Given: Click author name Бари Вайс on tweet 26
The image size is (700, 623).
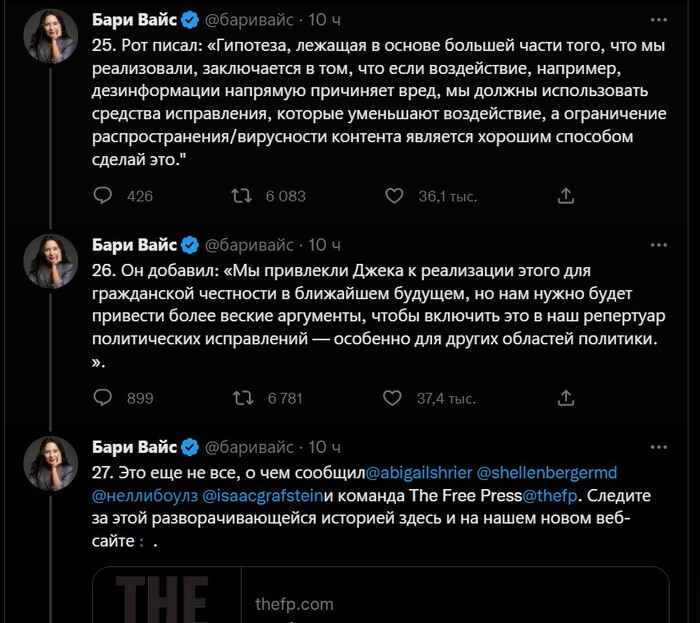Looking at the screenshot, I should tap(134, 245).
